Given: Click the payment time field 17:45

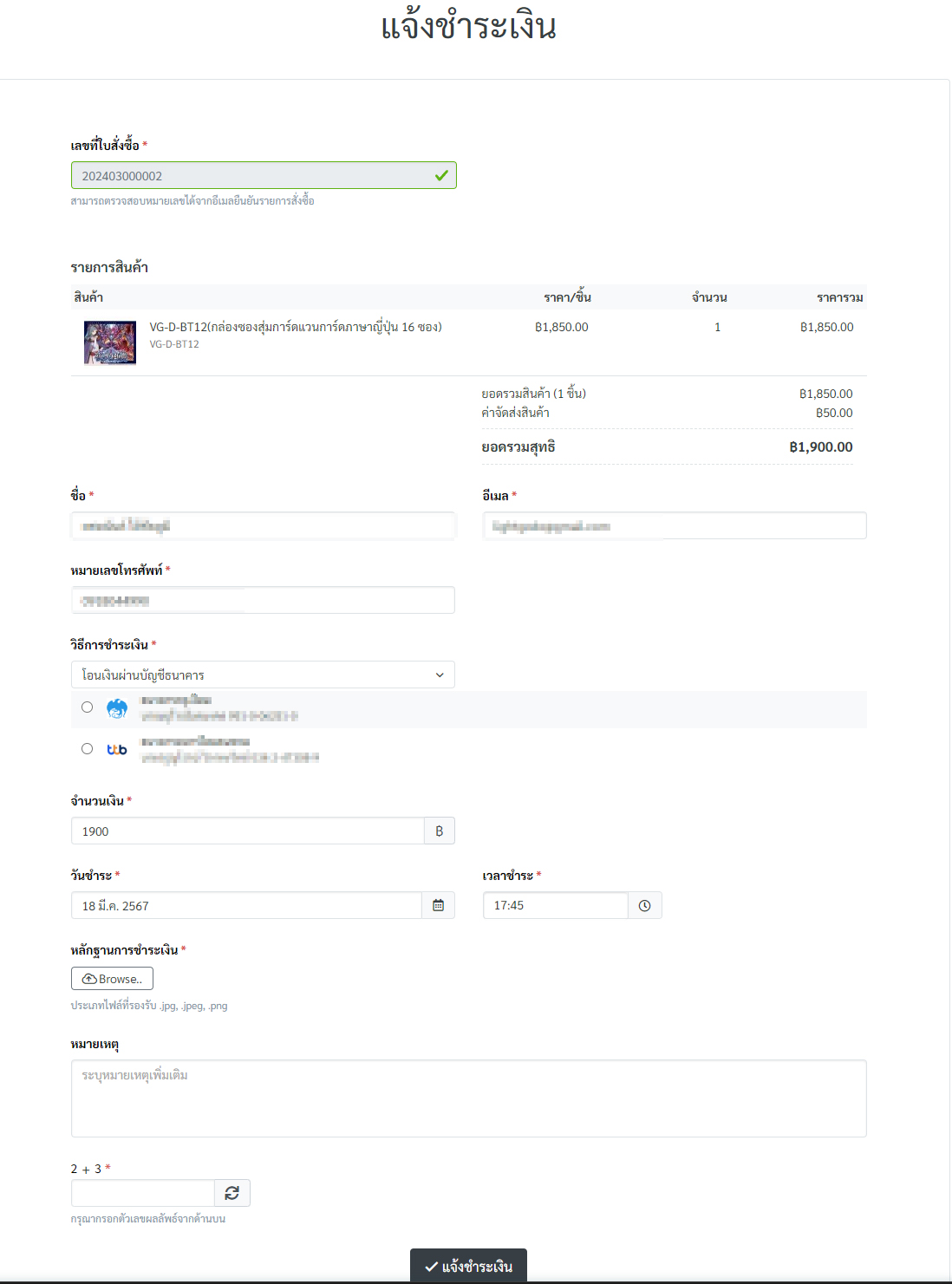Looking at the screenshot, I should (x=555, y=905).
